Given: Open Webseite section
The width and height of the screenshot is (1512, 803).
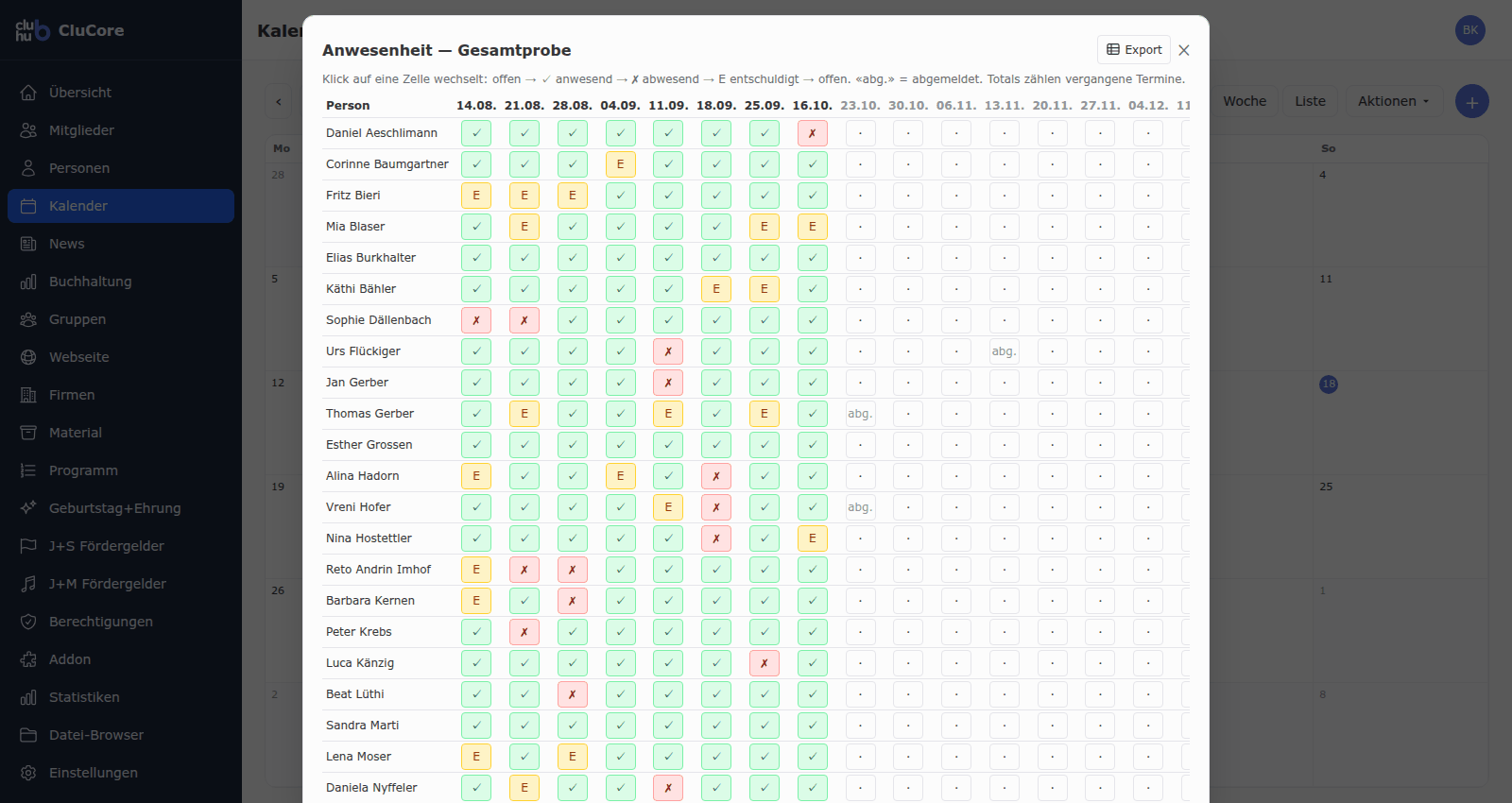Looking at the screenshot, I should (121, 357).
